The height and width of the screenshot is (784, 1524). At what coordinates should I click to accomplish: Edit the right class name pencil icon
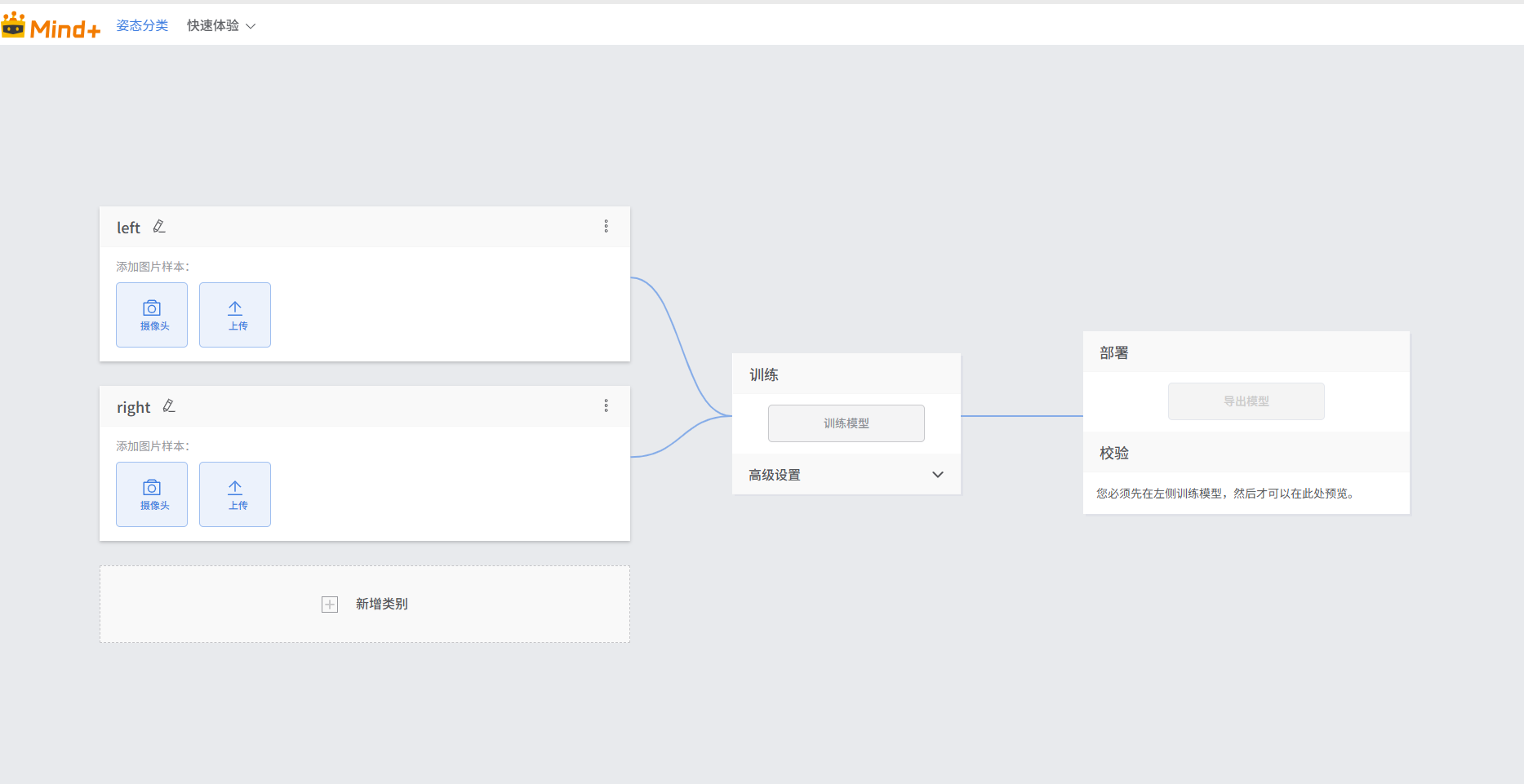pos(169,406)
